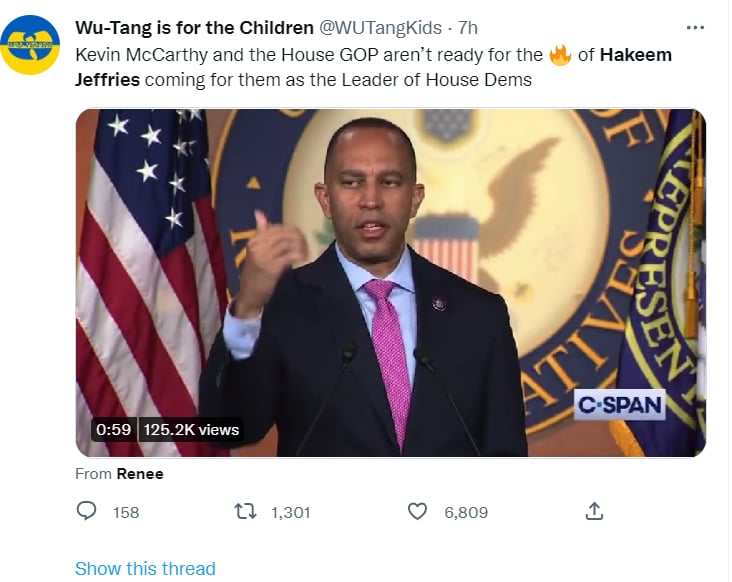Image resolution: width=732 pixels, height=582 pixels.
Task: Click the 125.2K views label
Action: (191, 429)
